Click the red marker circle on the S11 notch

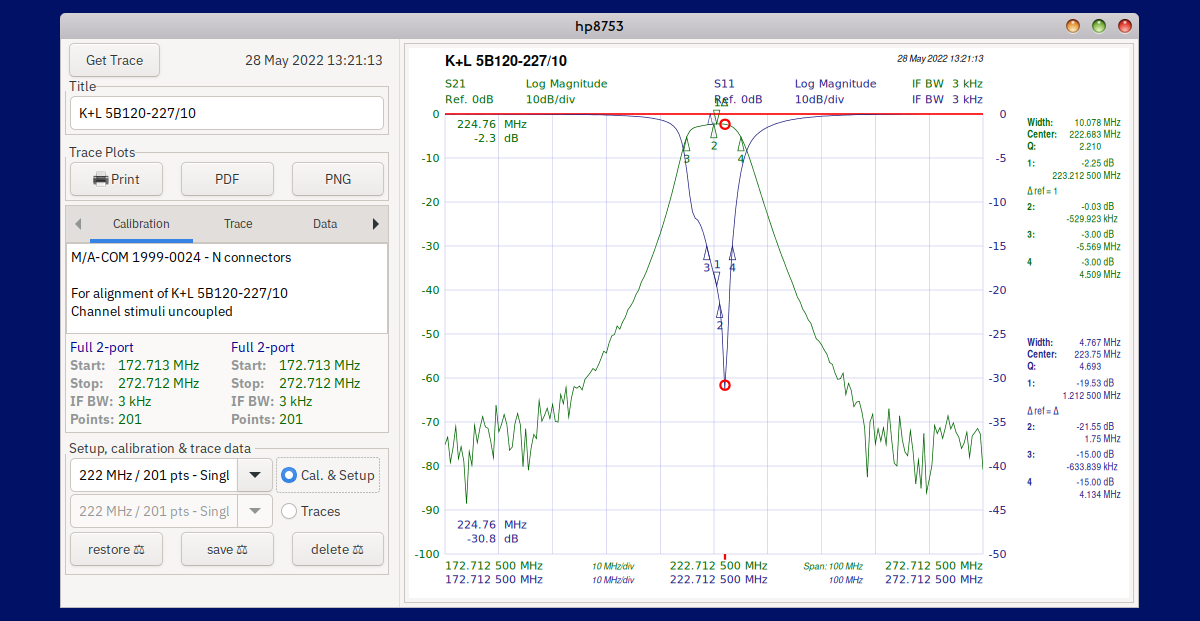724,384
